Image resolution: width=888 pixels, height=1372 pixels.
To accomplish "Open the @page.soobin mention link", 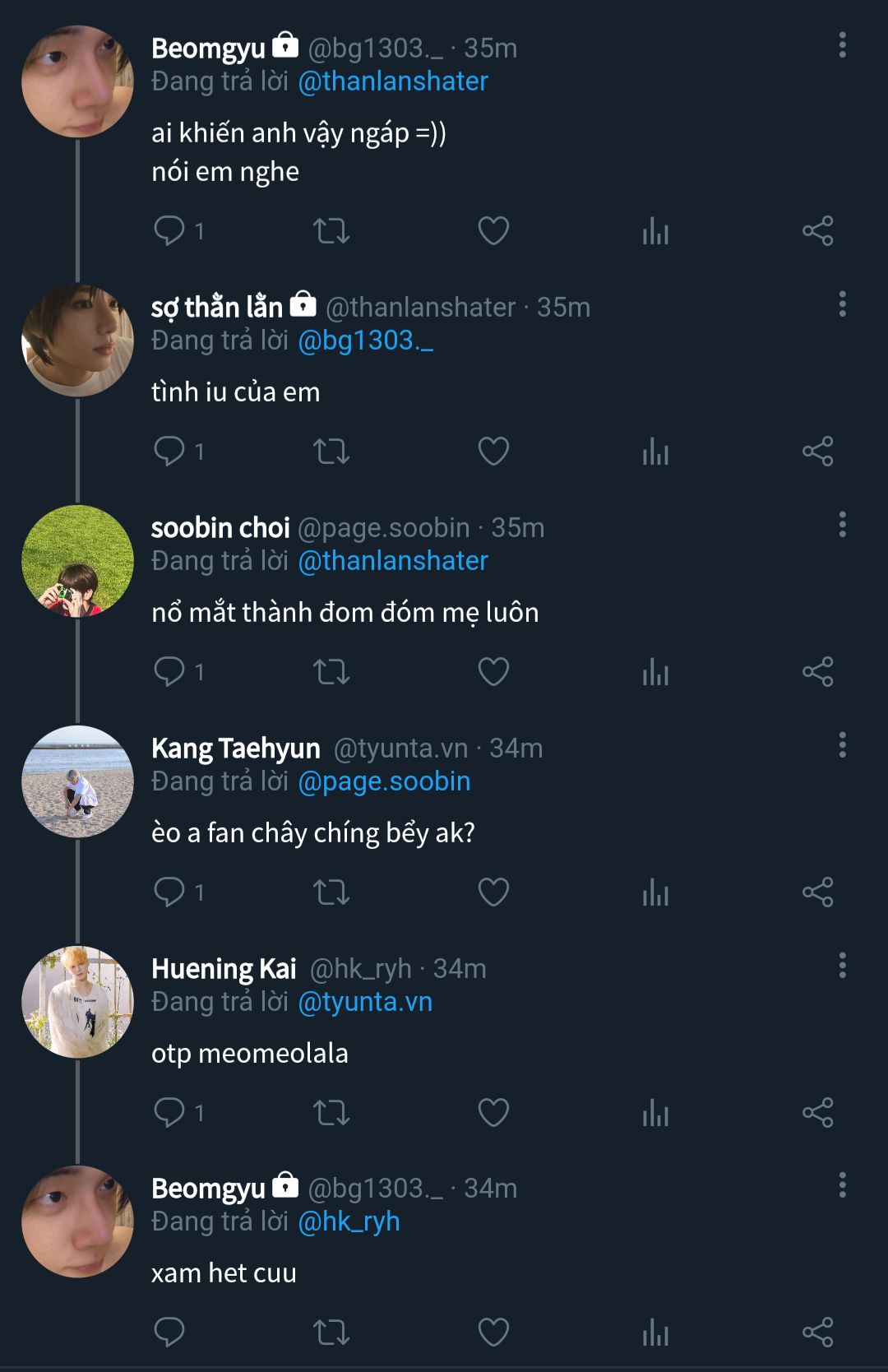I will coord(384,781).
